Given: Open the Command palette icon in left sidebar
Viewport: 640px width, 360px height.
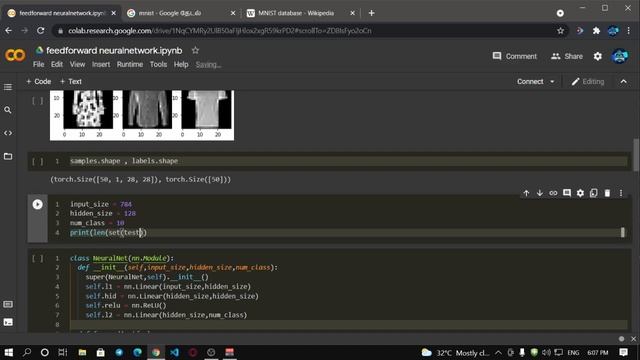Looking at the screenshot, I should pyautogui.click(x=8, y=304).
